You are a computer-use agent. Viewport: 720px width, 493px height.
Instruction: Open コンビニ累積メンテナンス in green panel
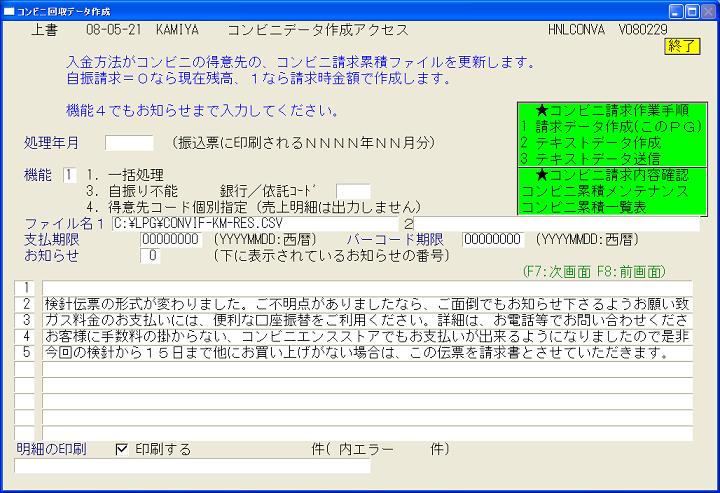605,191
